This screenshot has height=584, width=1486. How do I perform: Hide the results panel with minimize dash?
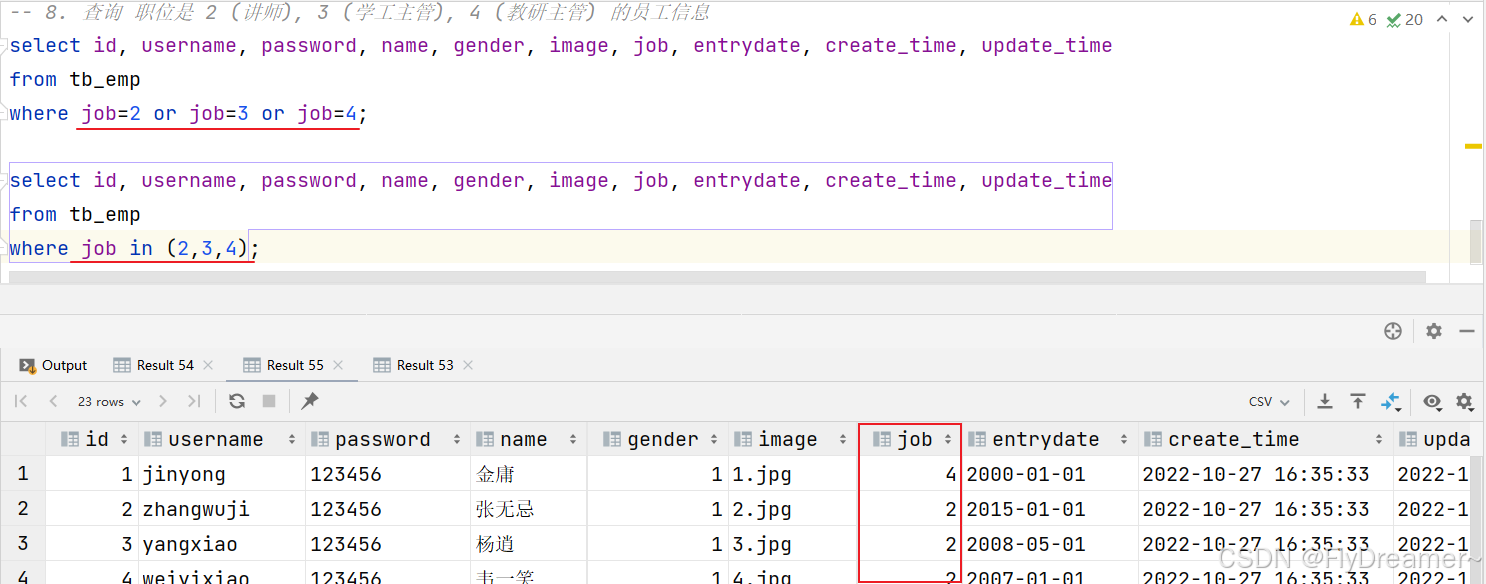click(1467, 331)
